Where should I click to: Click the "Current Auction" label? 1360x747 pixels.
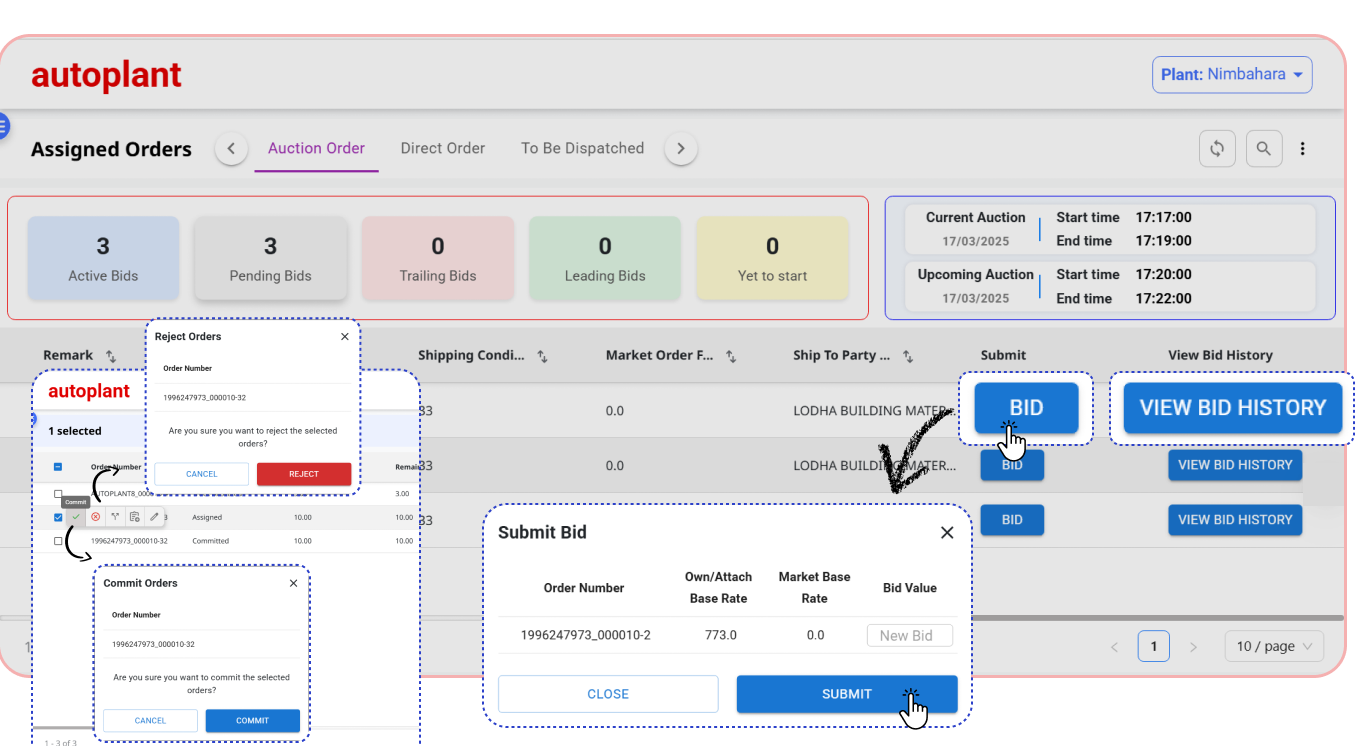[975, 218]
